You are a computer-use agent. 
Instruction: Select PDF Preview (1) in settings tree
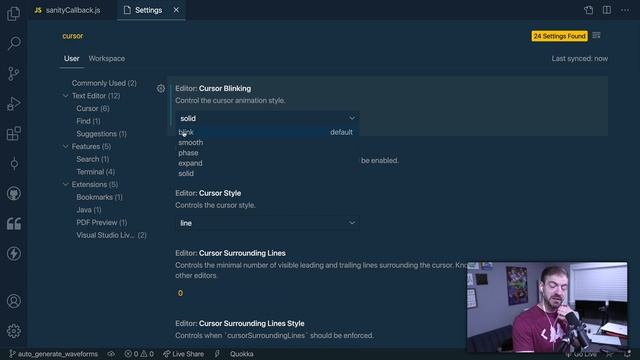click(102, 222)
